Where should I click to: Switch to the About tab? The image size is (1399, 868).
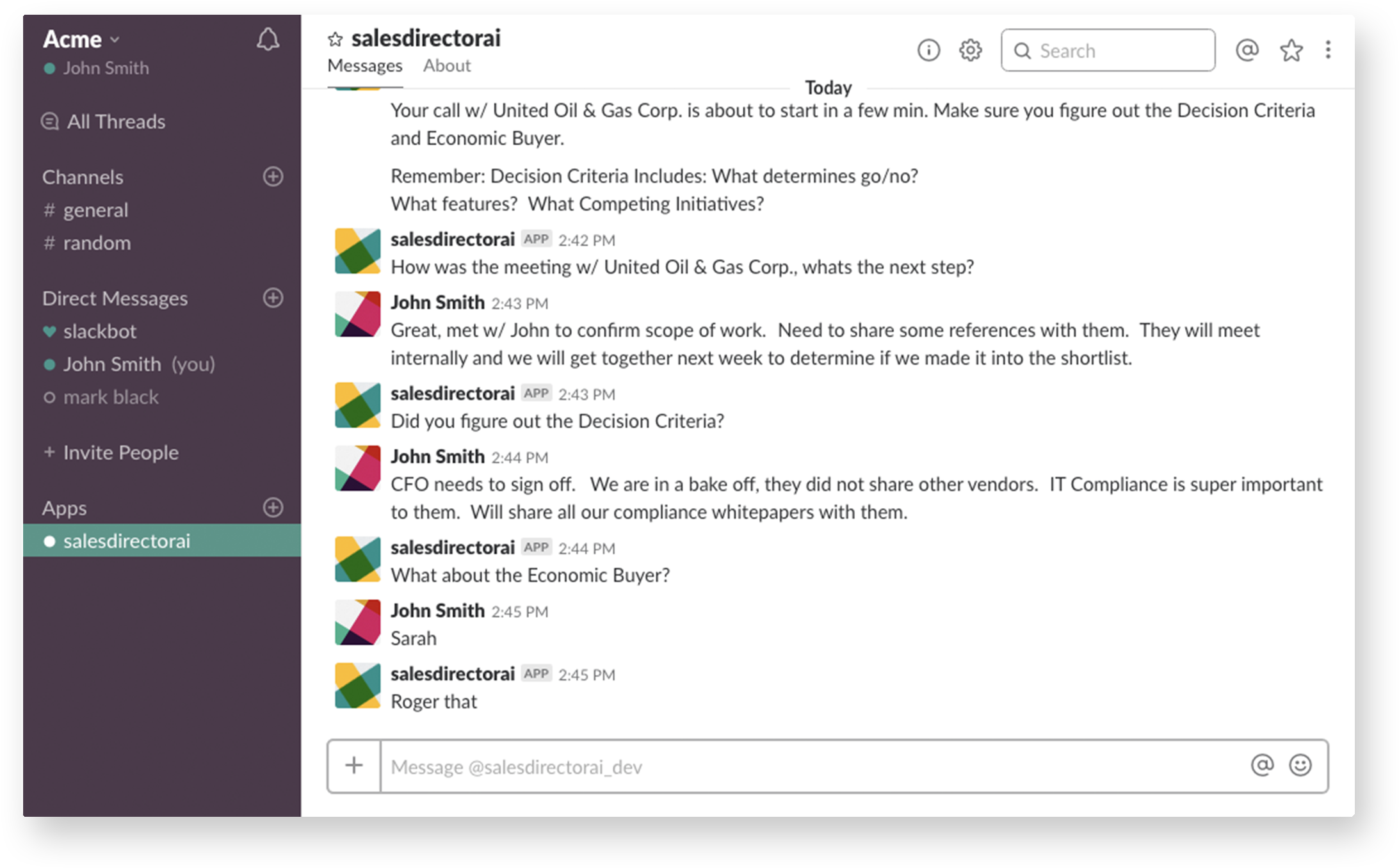(446, 66)
